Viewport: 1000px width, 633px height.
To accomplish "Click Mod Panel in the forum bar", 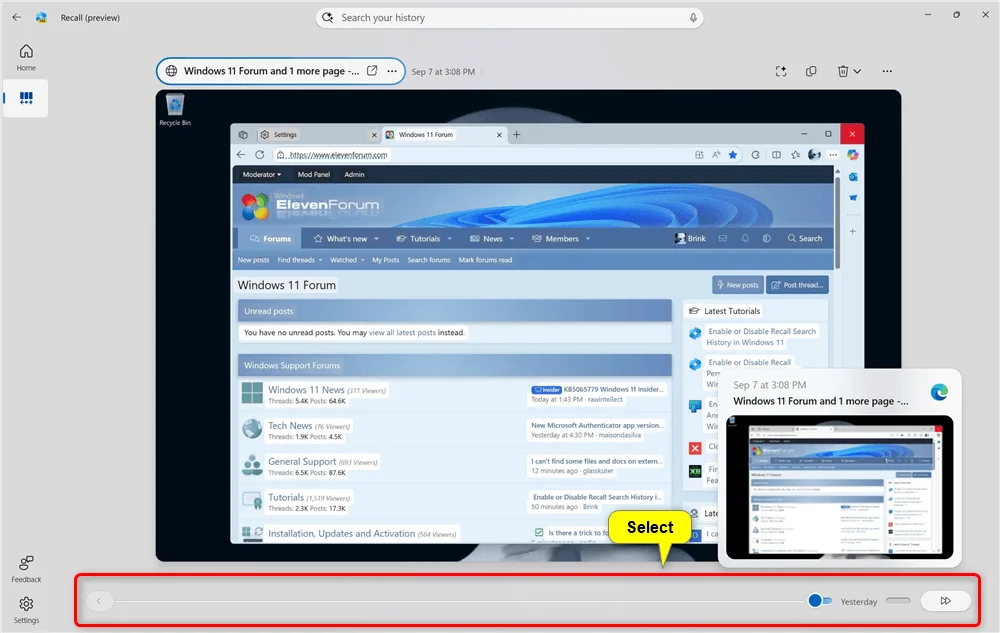I will point(314,174).
